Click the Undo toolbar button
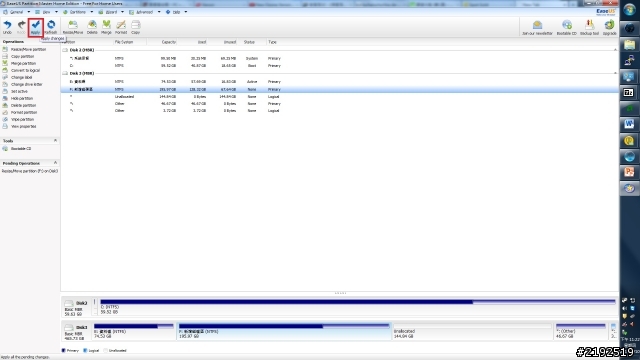640x360 pixels. (7, 27)
